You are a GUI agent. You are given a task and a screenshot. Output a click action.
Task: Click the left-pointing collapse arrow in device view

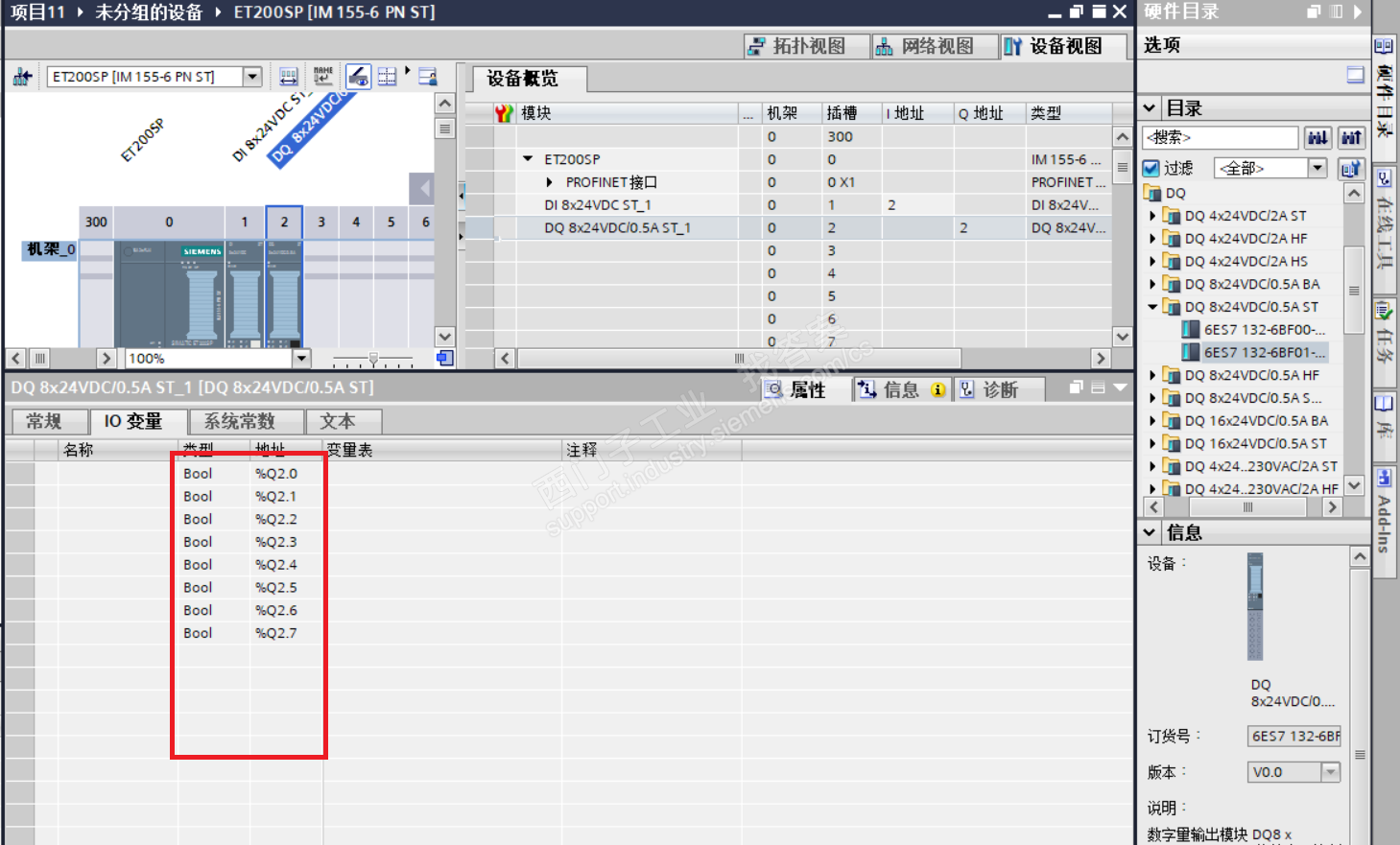pos(422,189)
